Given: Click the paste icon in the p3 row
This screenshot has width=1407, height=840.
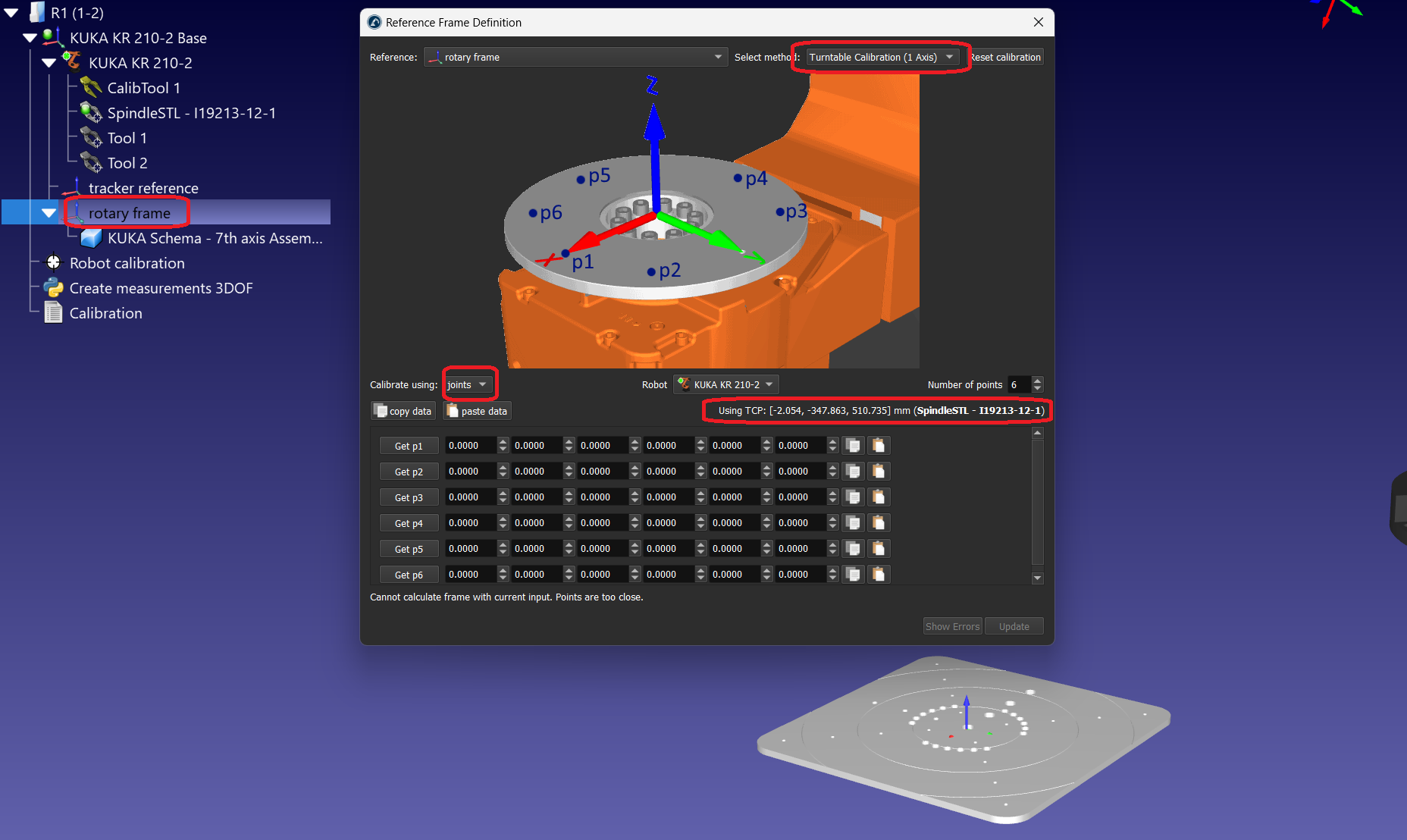Looking at the screenshot, I should [x=878, y=497].
